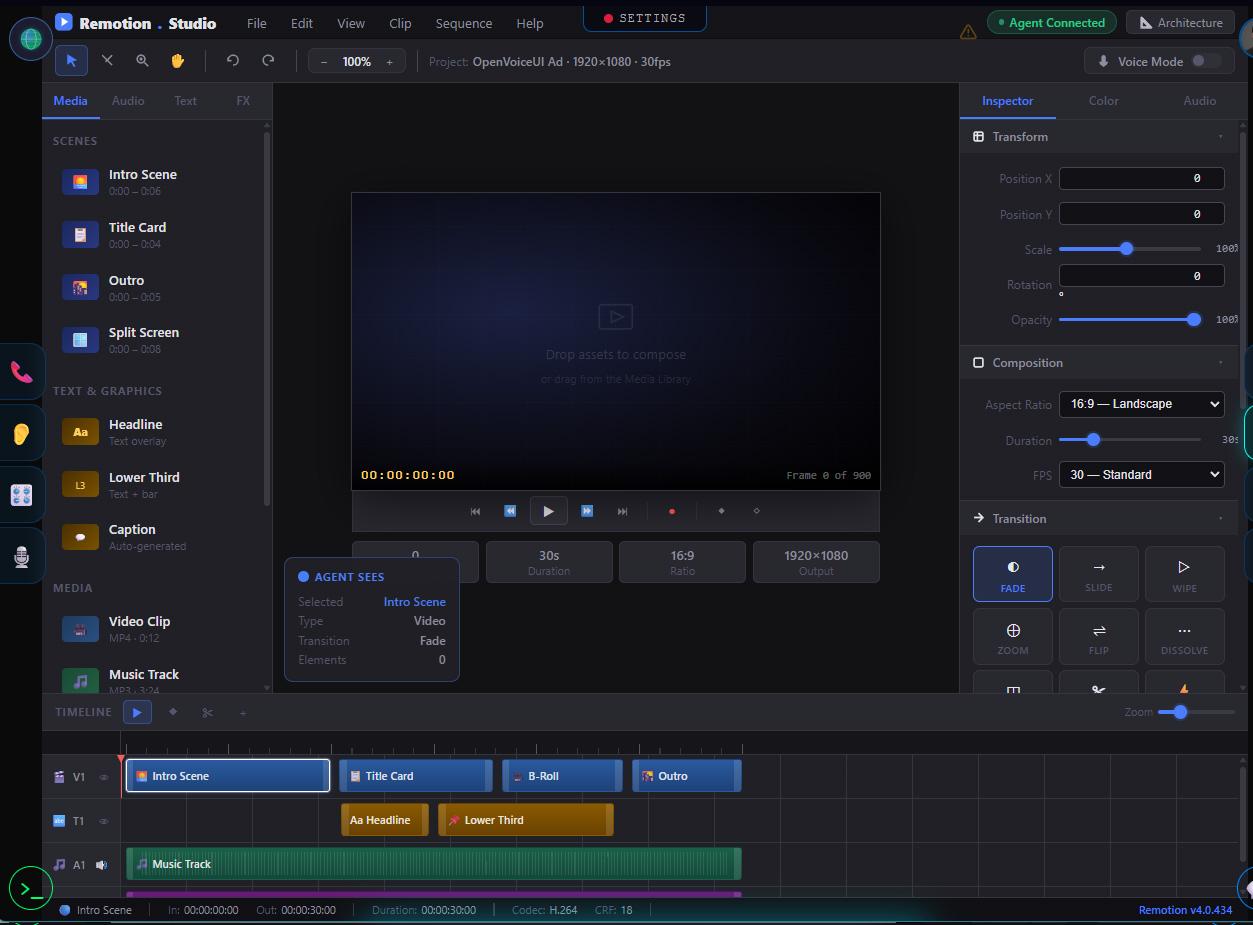Hide video track V1 with its eye toggle
This screenshot has width=1253, height=925.
tap(103, 775)
